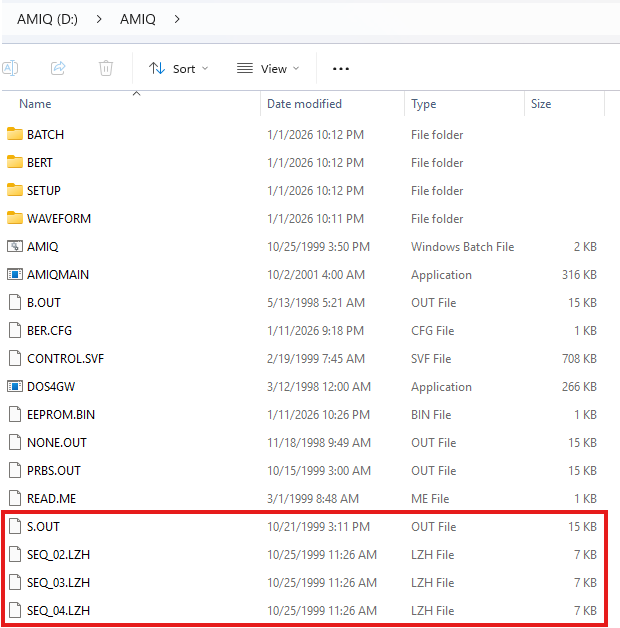The width and height of the screenshot is (620, 628).
Task: Select the SEQ_02.LZH file icon
Action: (x=15, y=555)
